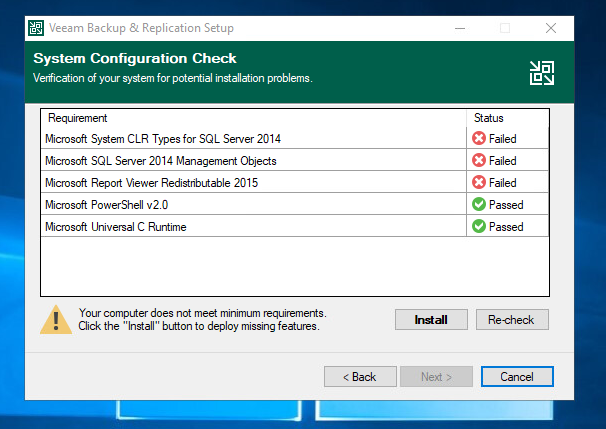Click the grayed-out Next > button
This screenshot has height=429, width=606.
pos(436,376)
